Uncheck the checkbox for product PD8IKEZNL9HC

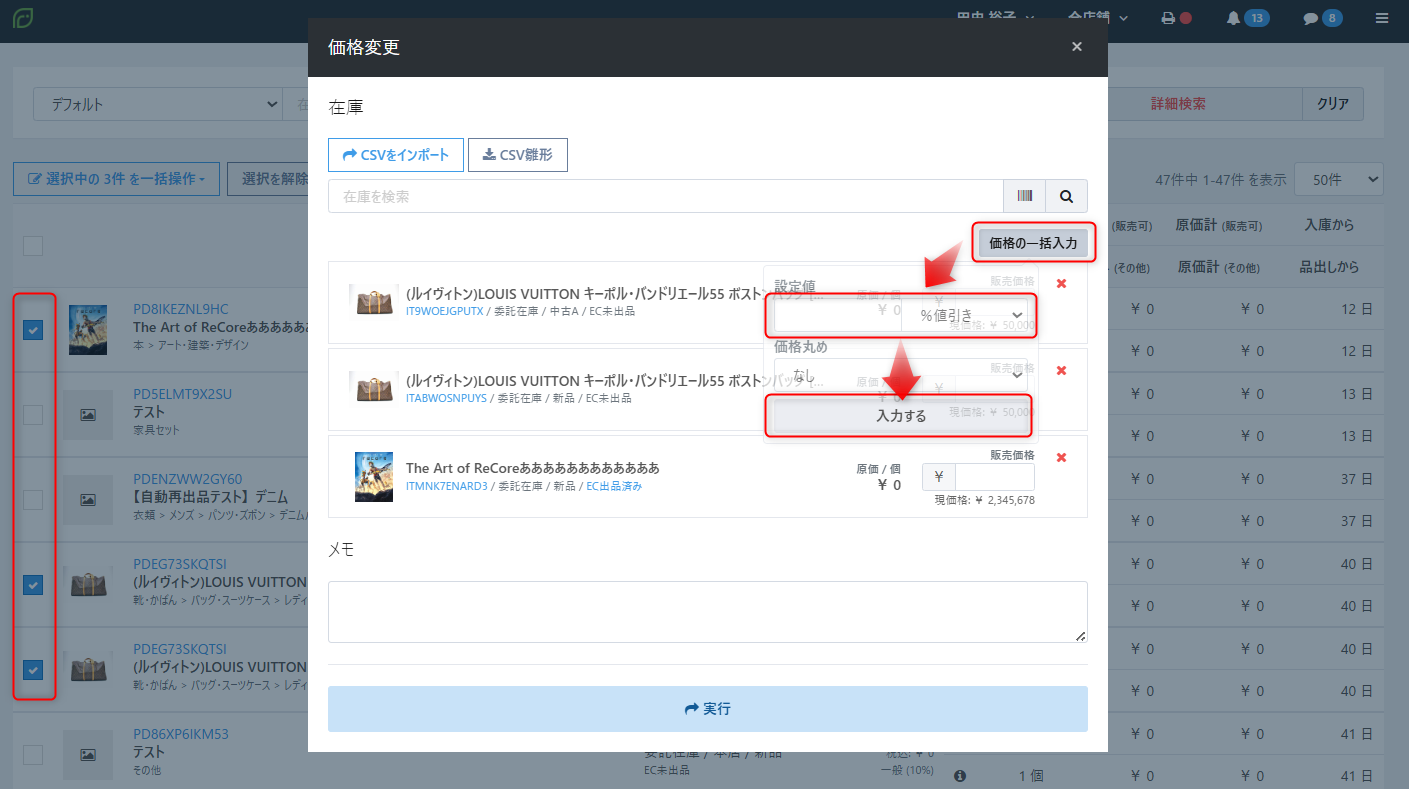33,330
